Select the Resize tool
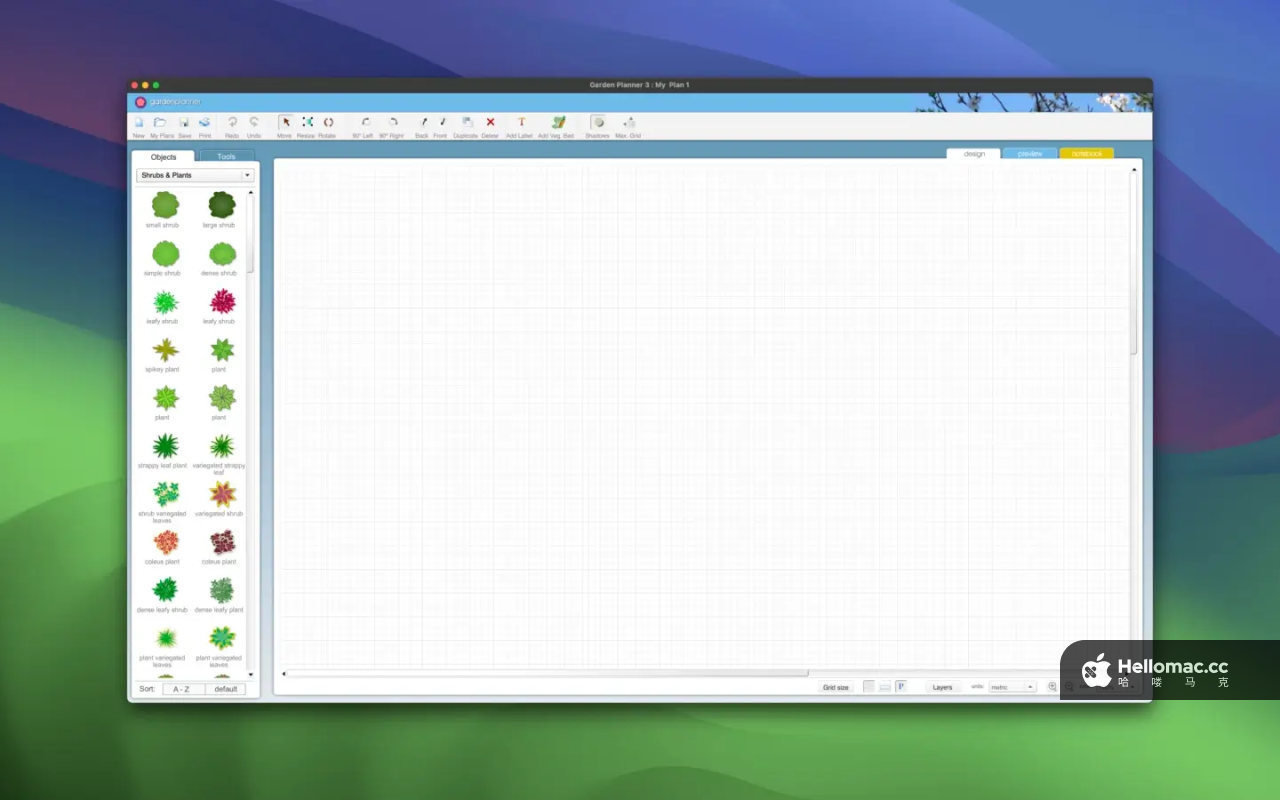The image size is (1280, 800). [307, 122]
